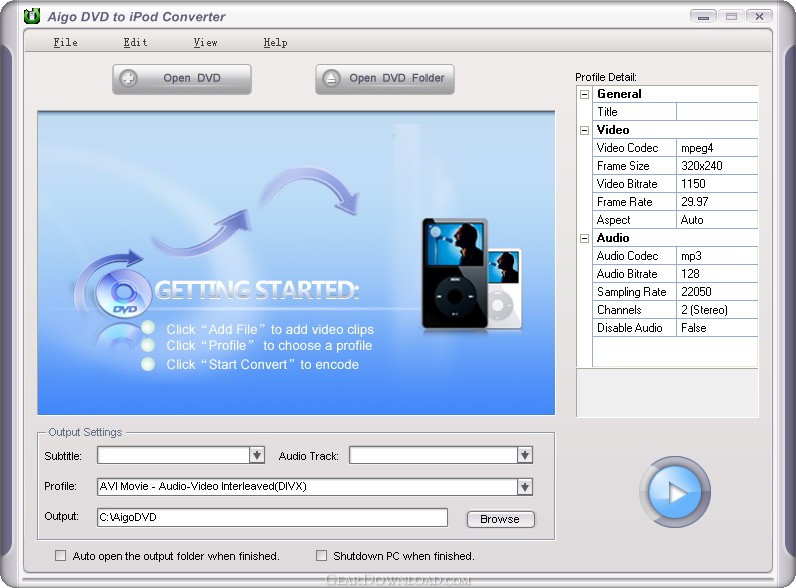796x588 pixels.
Task: Enable auto open output folder when finished
Action: (60, 556)
